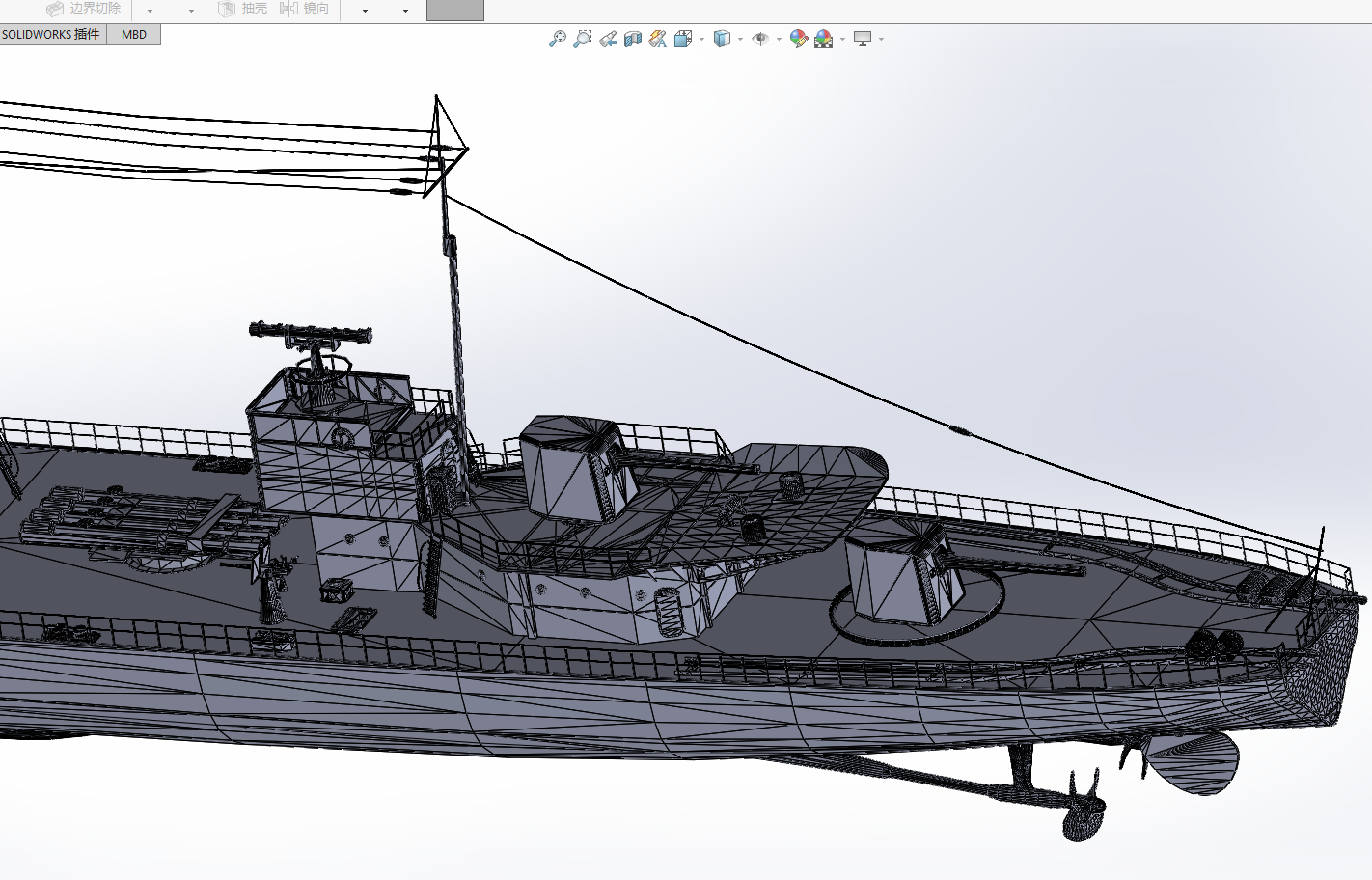
Task: Select the Zoom to Area tool
Action: (x=582, y=39)
